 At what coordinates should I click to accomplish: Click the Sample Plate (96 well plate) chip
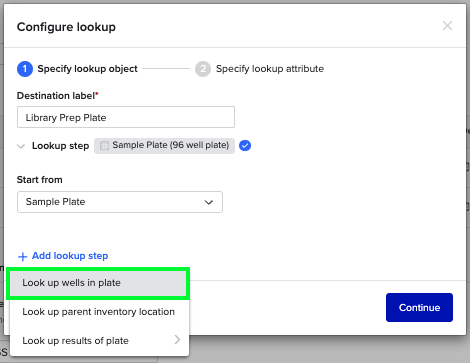click(x=164, y=146)
